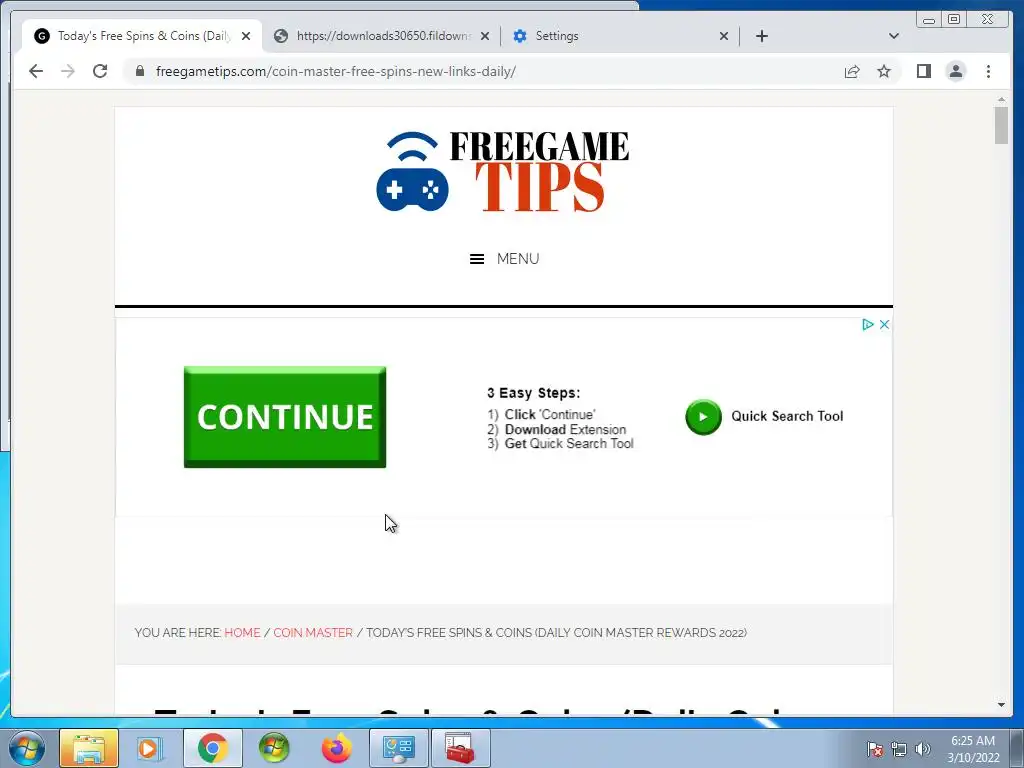This screenshot has width=1024, height=768.
Task: Expand the tab search dropdown arrow
Action: coord(894,36)
